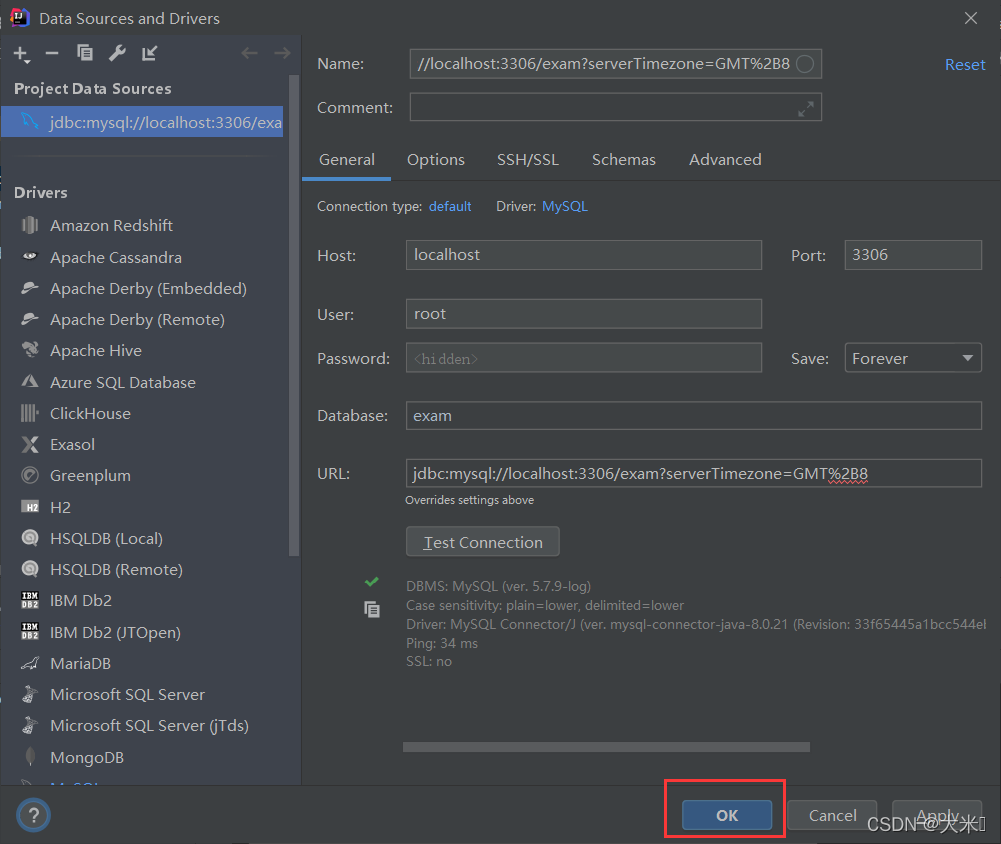
Task: Switch to the SSH/SSL tab
Action: [528, 160]
